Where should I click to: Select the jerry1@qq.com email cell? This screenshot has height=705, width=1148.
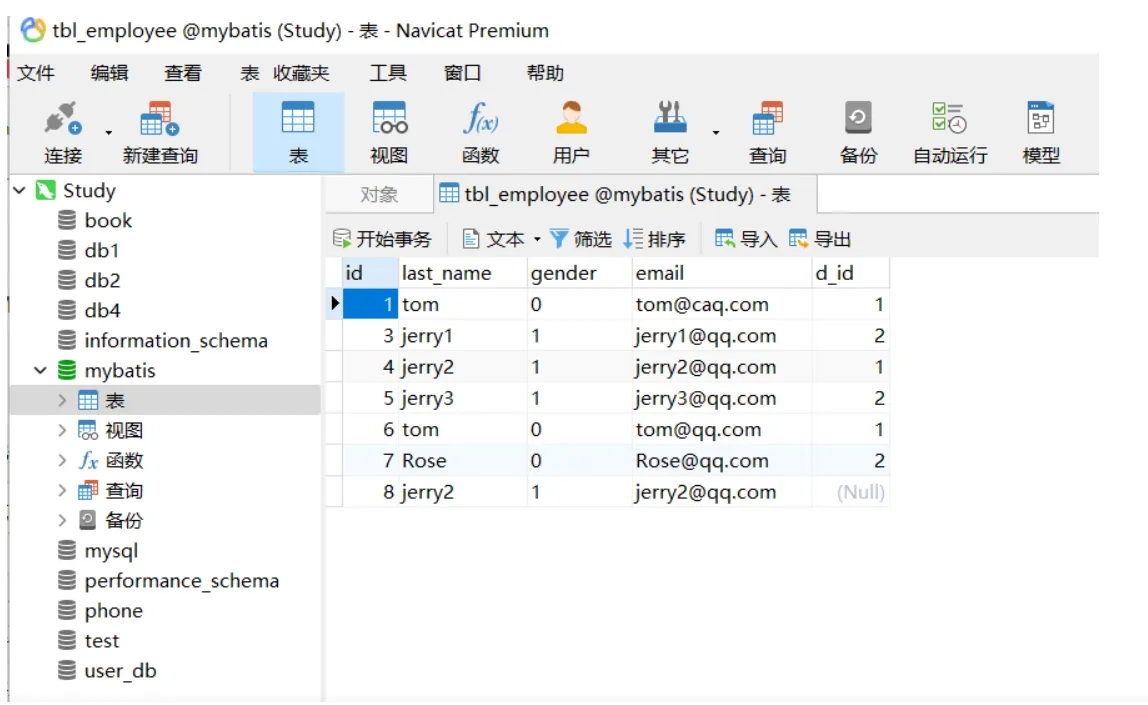pos(721,336)
